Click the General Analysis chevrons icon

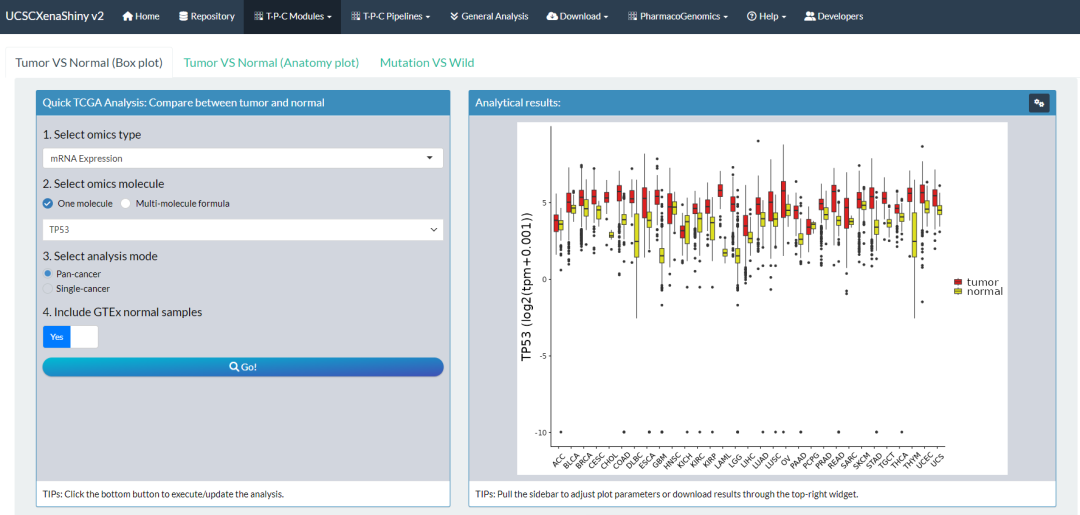(454, 17)
